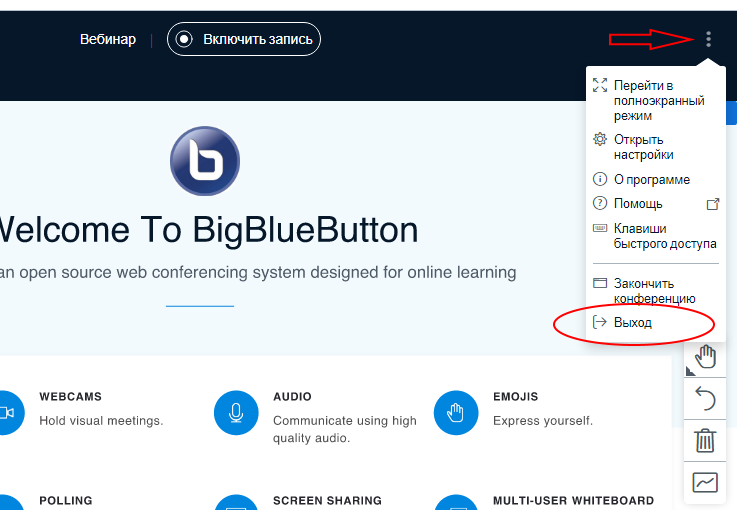Click the record circle icon inside Включить запись
The width and height of the screenshot is (737, 510).
(184, 39)
